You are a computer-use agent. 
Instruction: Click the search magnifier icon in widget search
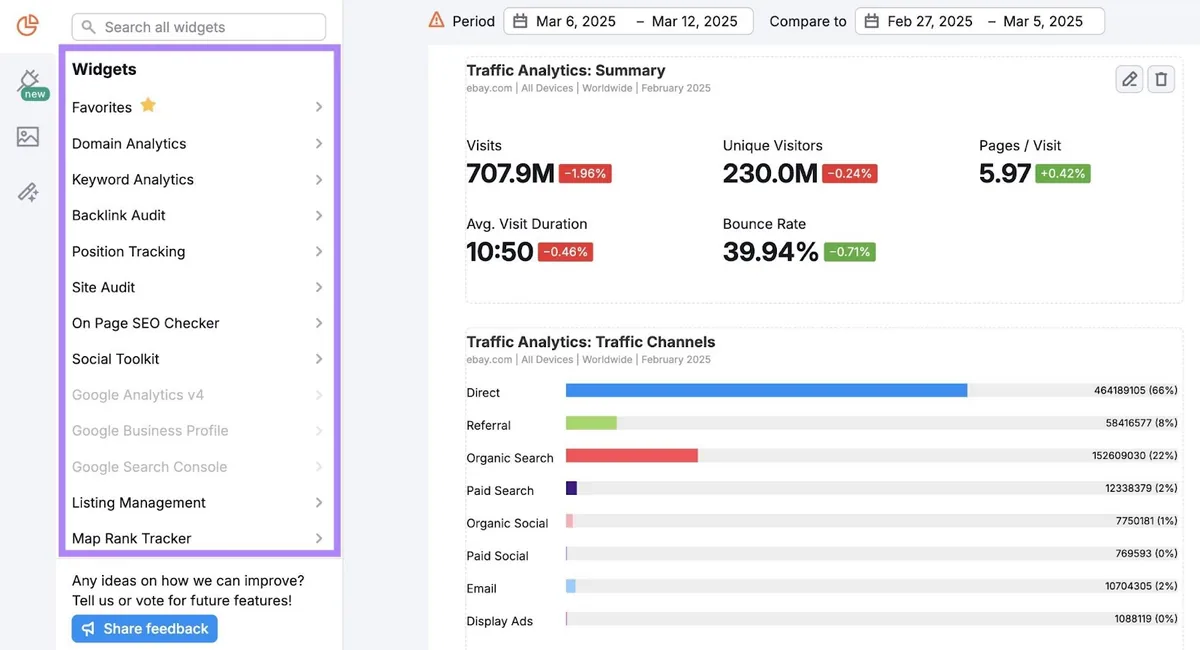click(x=90, y=27)
